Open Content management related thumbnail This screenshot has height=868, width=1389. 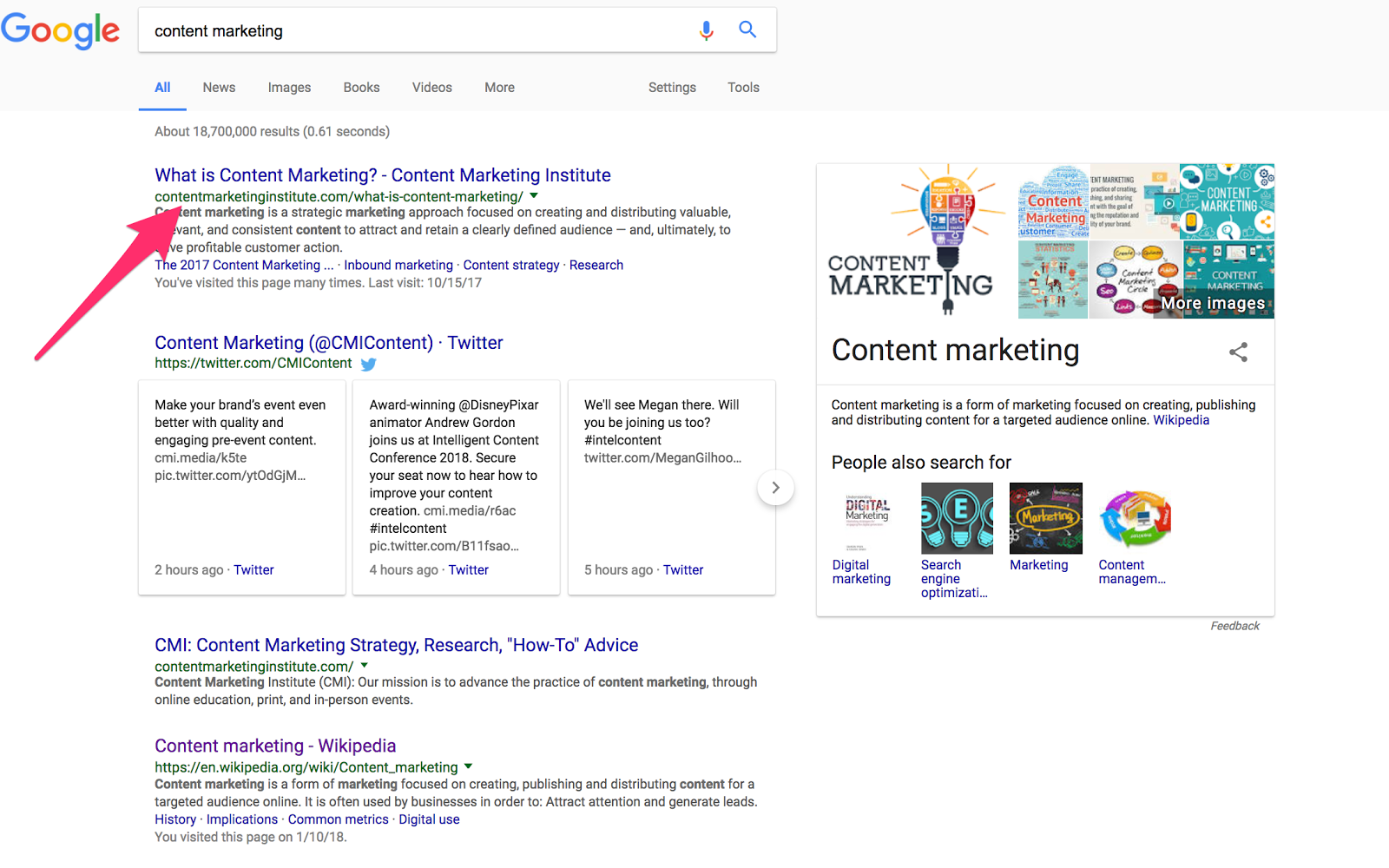coord(1135,518)
